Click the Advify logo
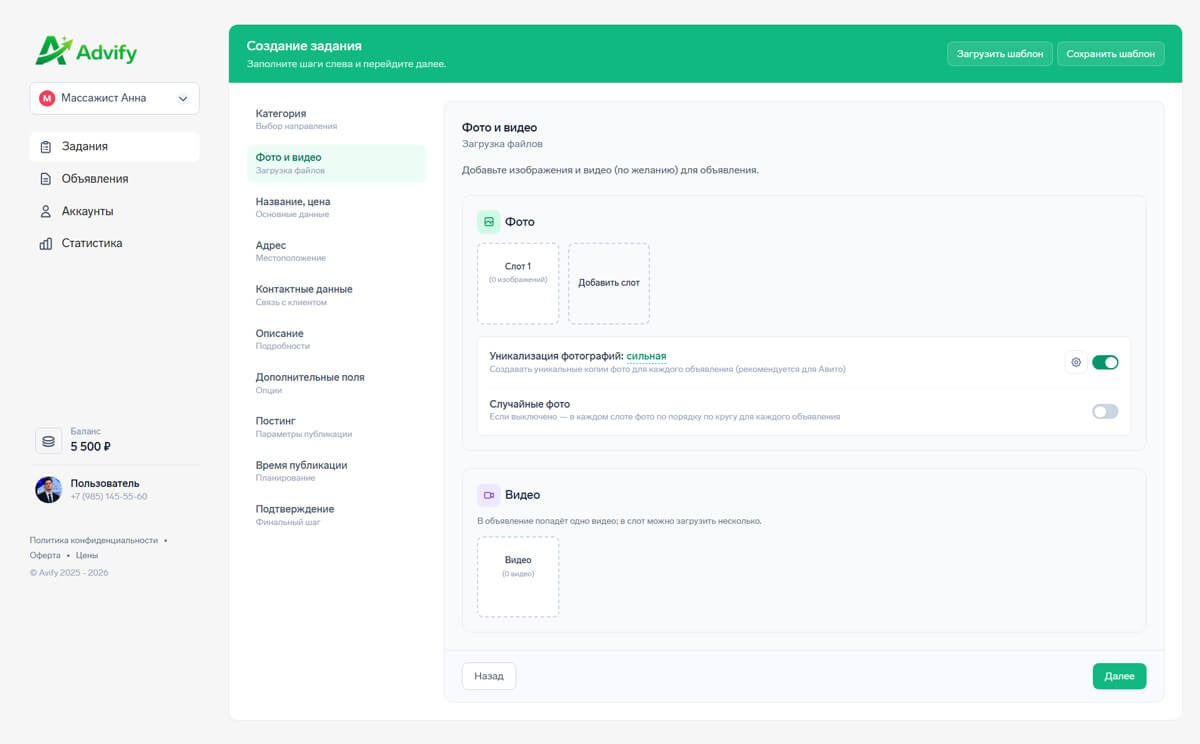Viewport: 1200px width, 744px height. [x=86, y=51]
